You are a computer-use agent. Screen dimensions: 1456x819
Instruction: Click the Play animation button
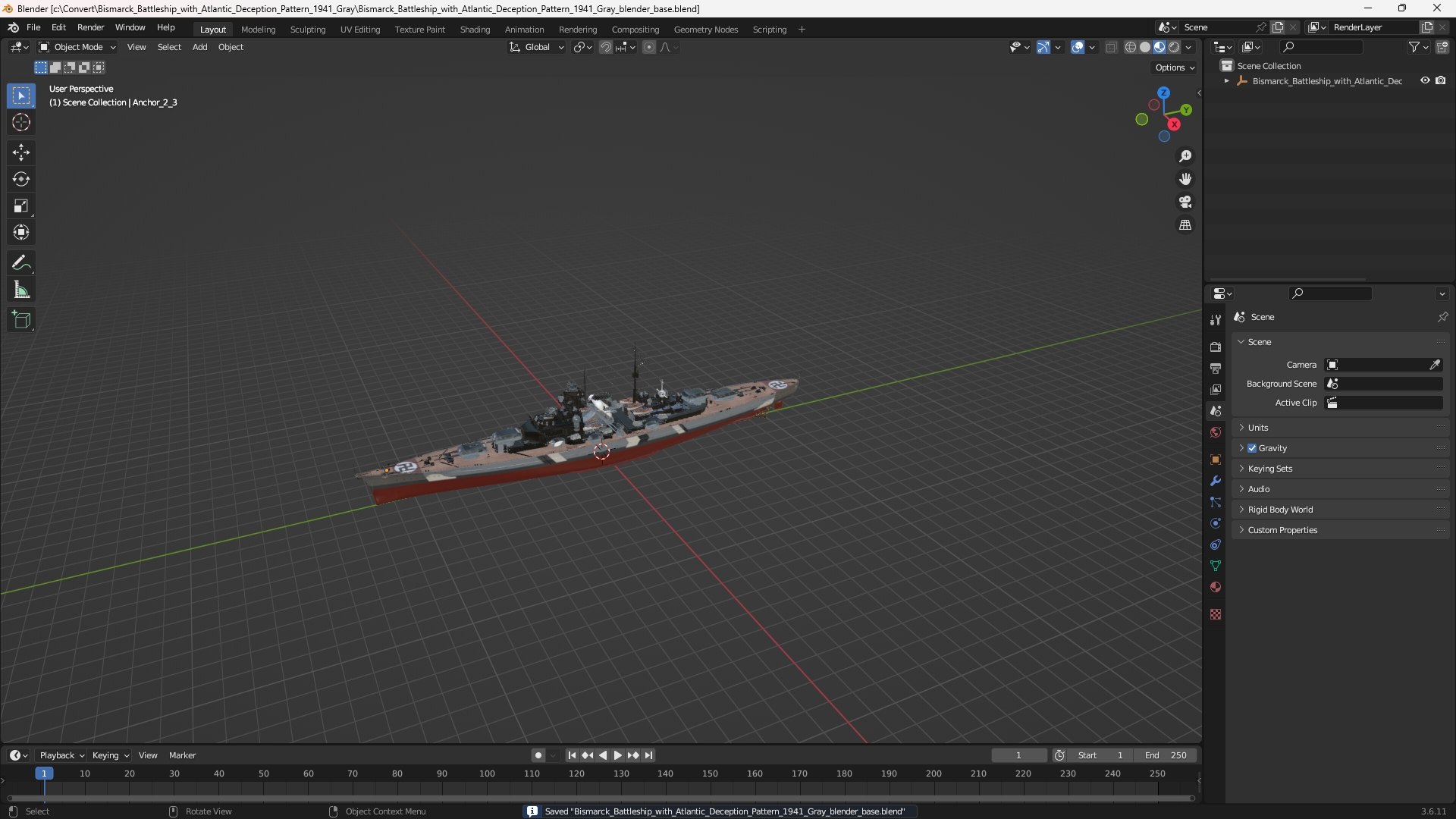(x=617, y=755)
